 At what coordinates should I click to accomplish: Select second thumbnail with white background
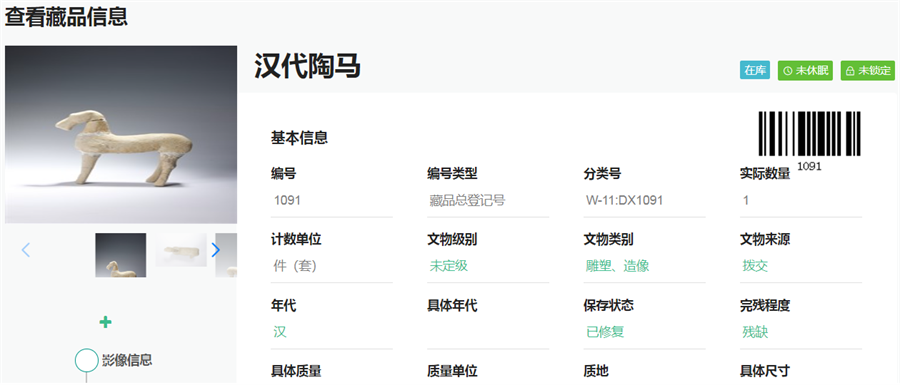[181, 250]
